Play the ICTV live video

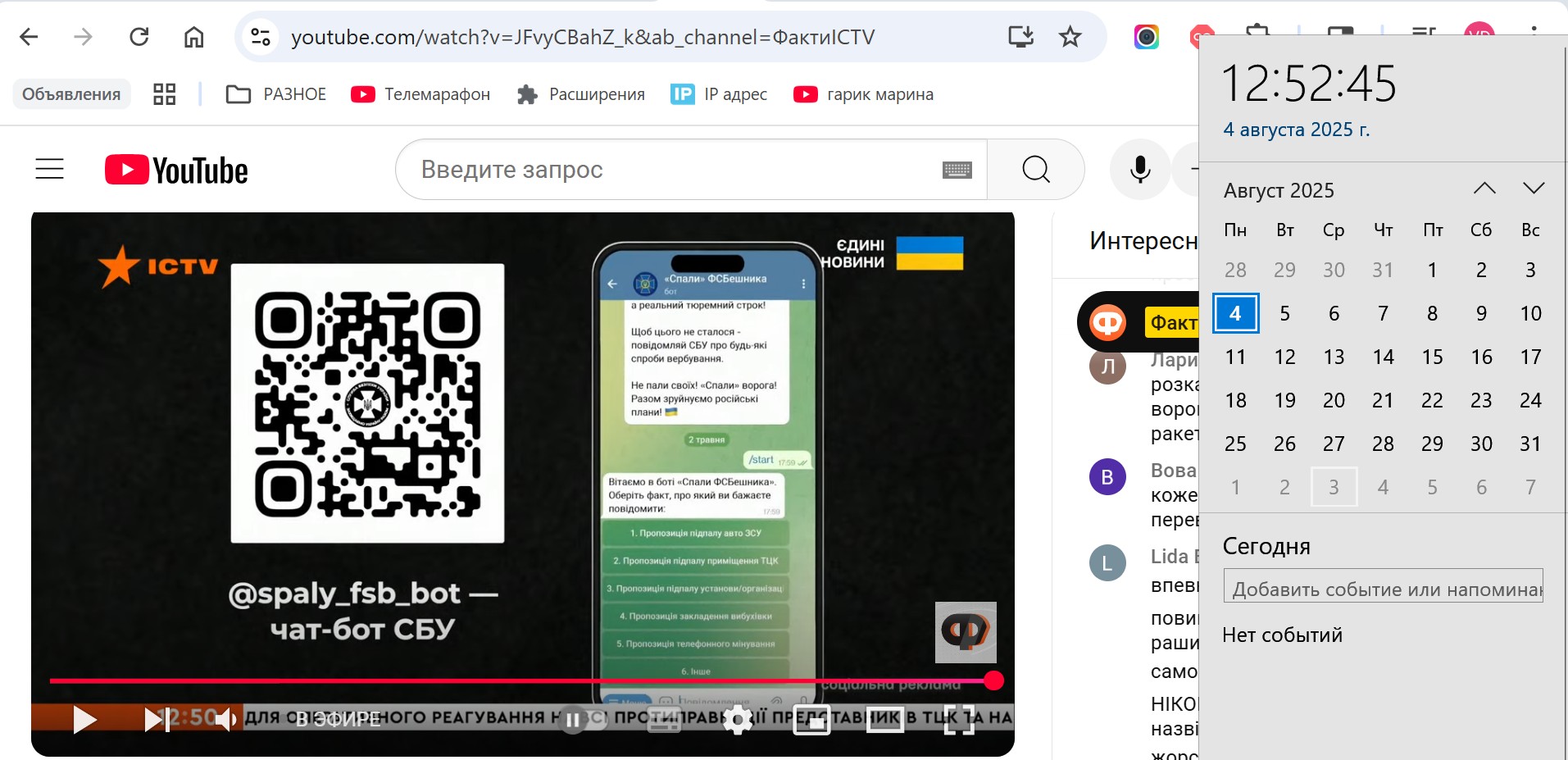(x=84, y=720)
